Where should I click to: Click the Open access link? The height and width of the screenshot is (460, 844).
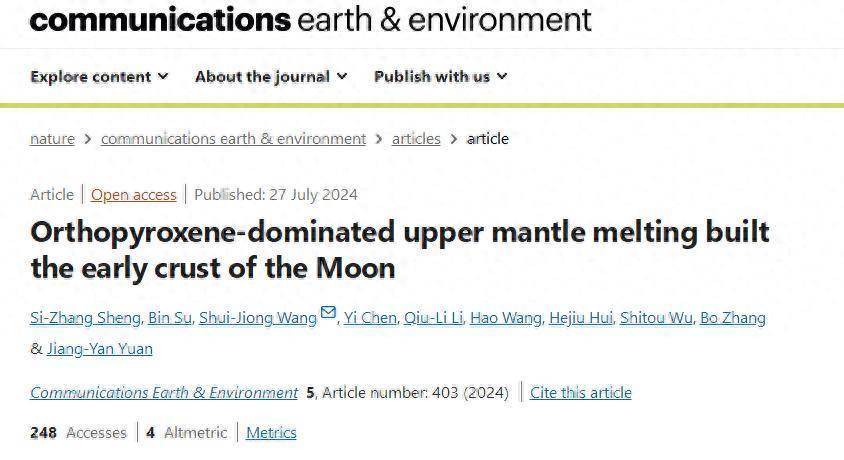coord(133,195)
